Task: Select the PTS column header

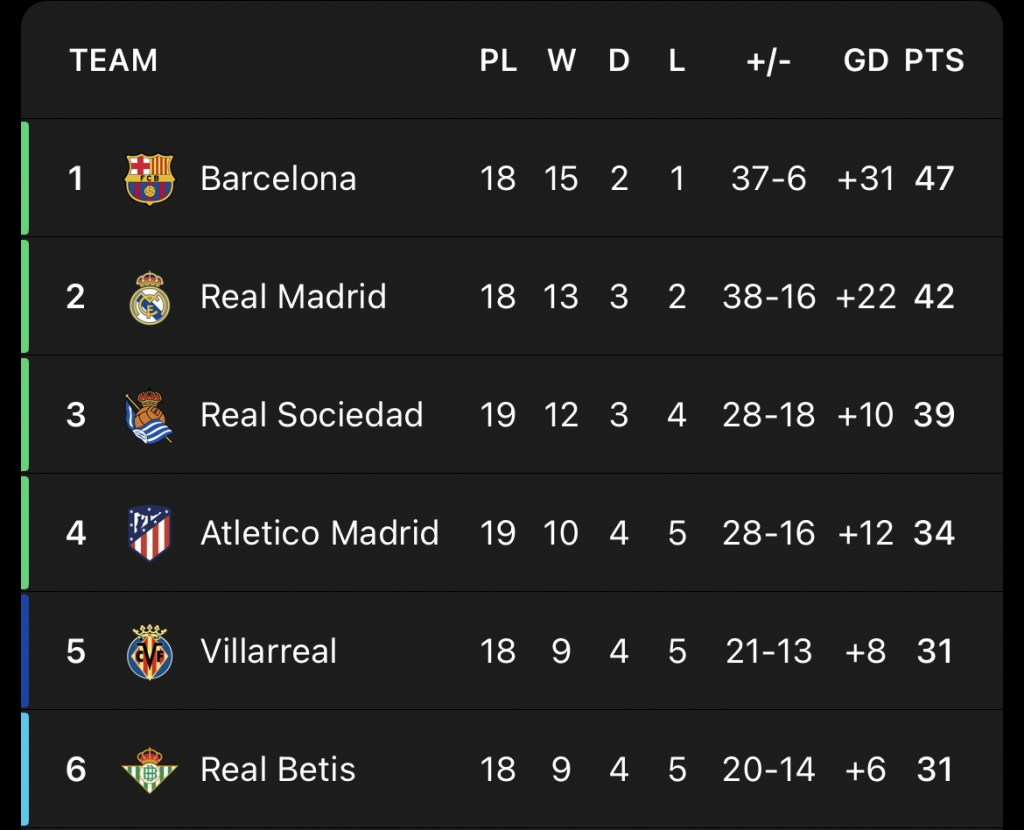Action: tap(934, 60)
